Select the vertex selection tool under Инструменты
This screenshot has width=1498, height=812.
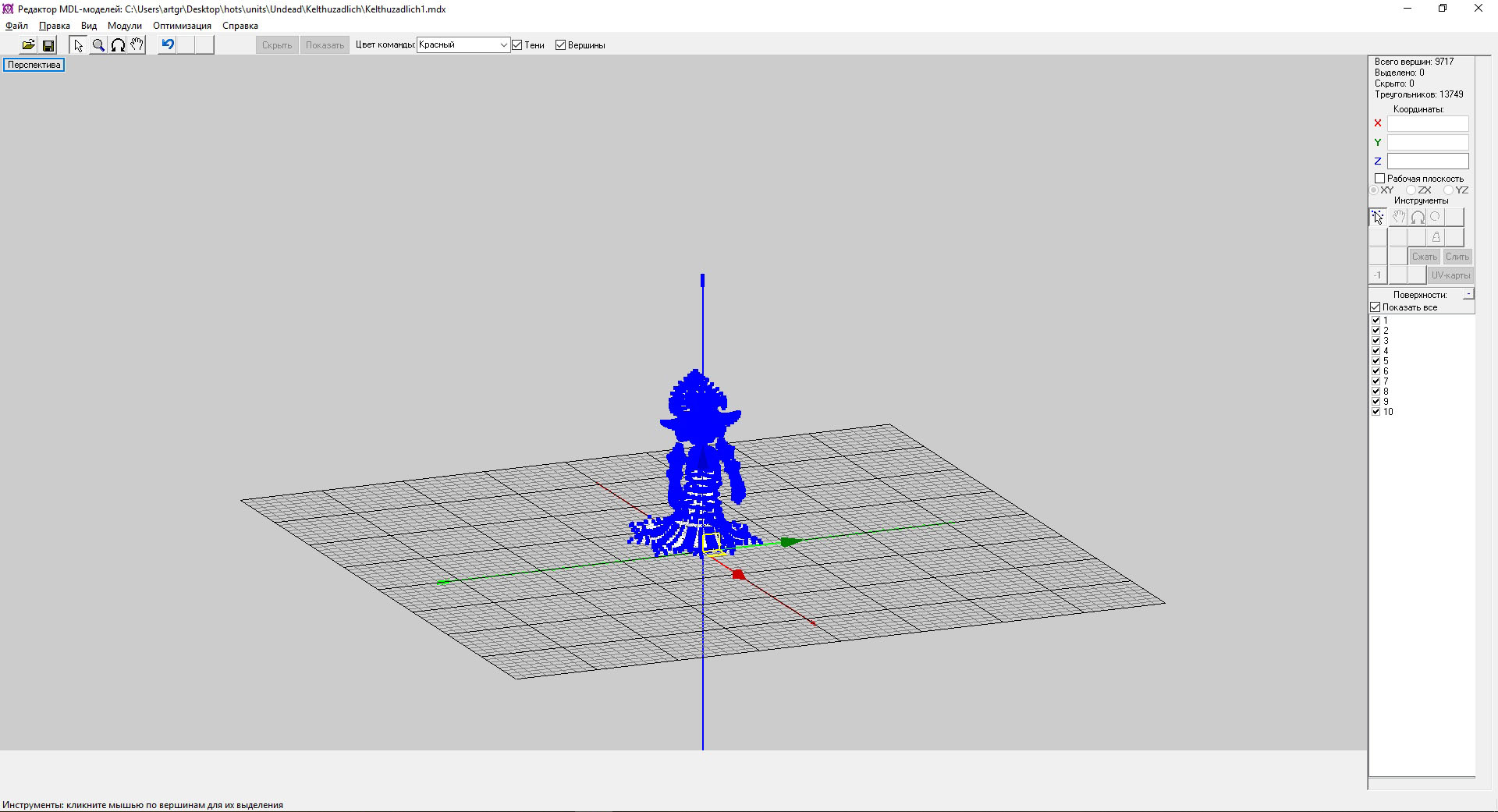(1378, 217)
